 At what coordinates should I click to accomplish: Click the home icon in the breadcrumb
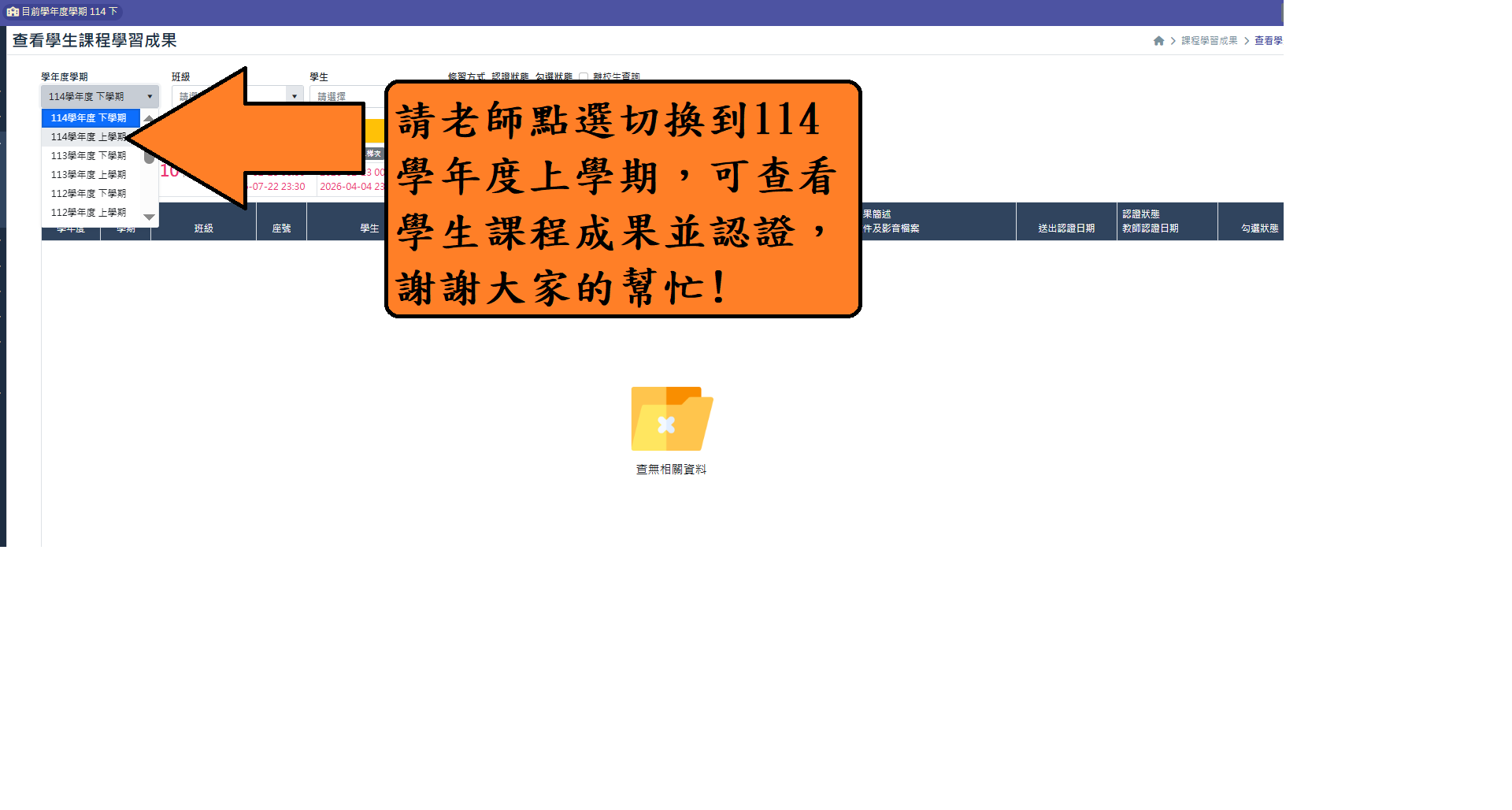(x=1158, y=41)
